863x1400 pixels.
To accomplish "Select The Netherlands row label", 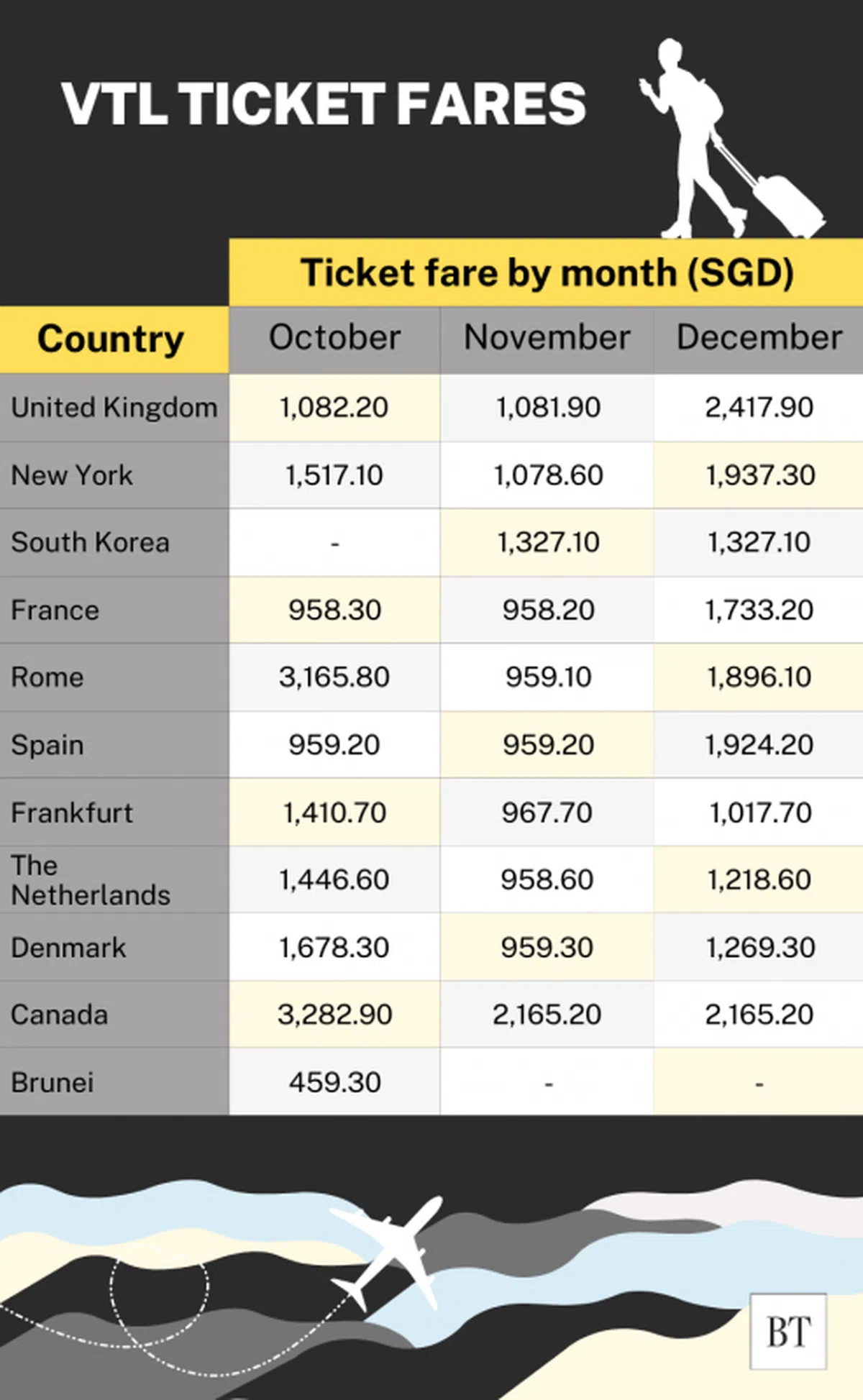I will click(x=91, y=880).
